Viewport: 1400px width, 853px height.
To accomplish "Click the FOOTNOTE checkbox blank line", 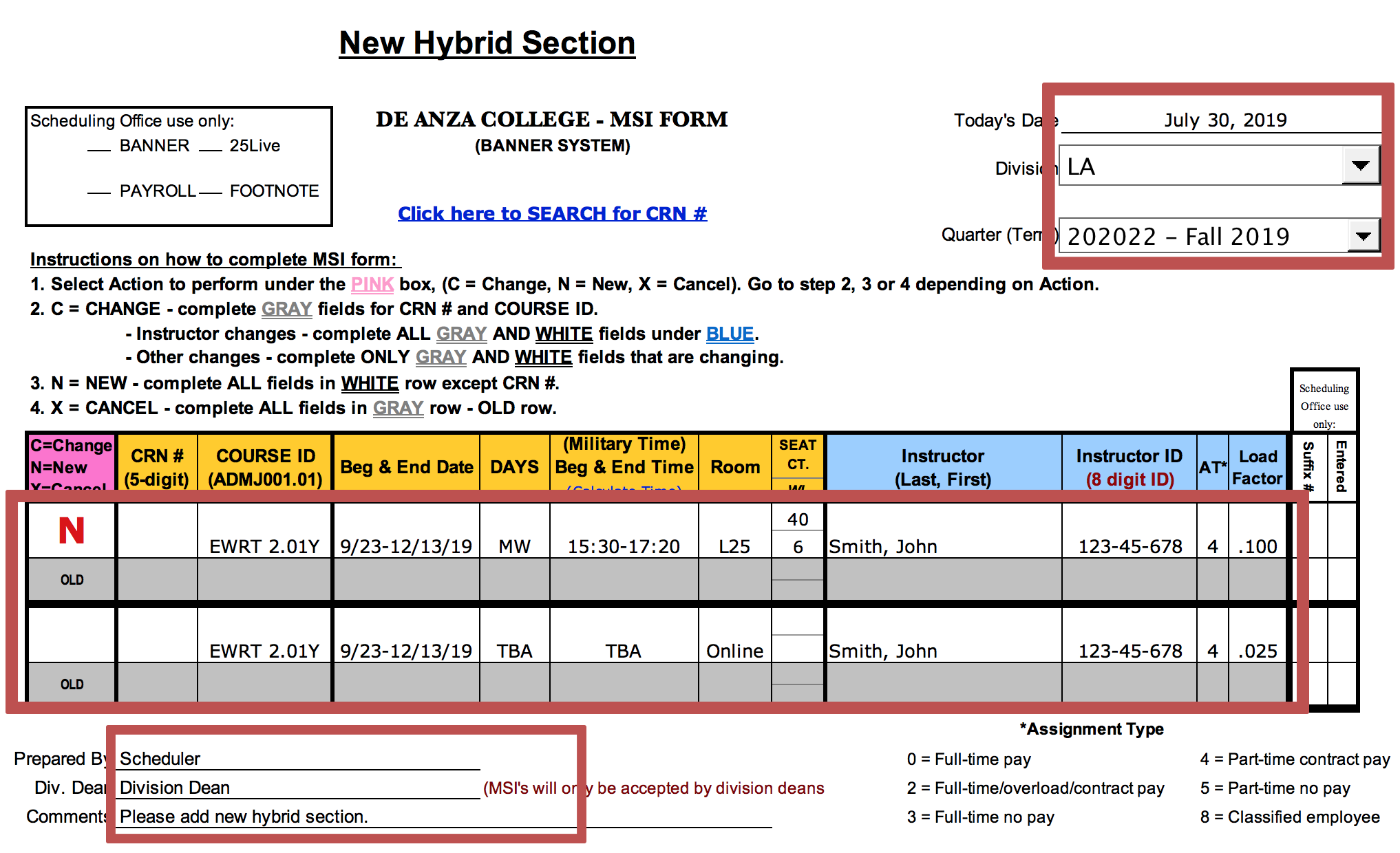I will pos(211,194).
